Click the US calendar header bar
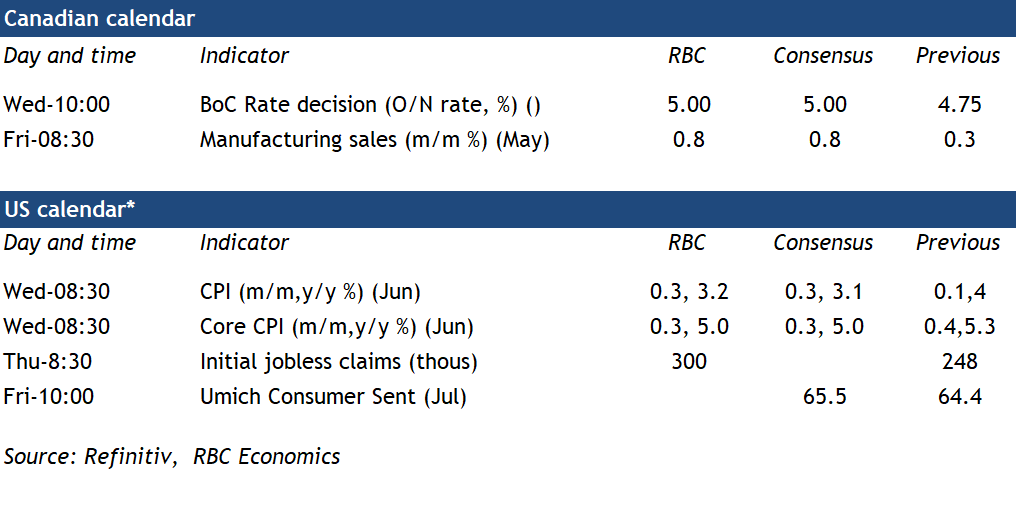Screen dimensions: 1016x508 tap(507, 209)
